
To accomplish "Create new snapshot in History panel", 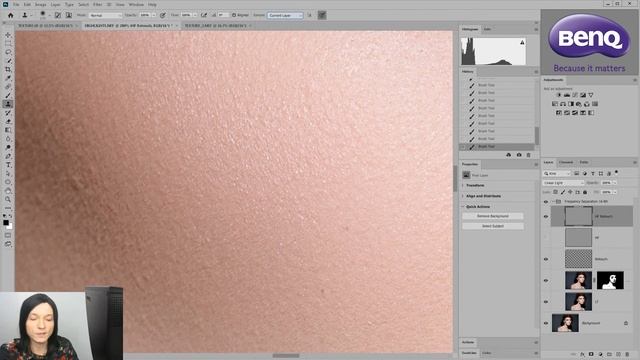I will (x=519, y=155).
